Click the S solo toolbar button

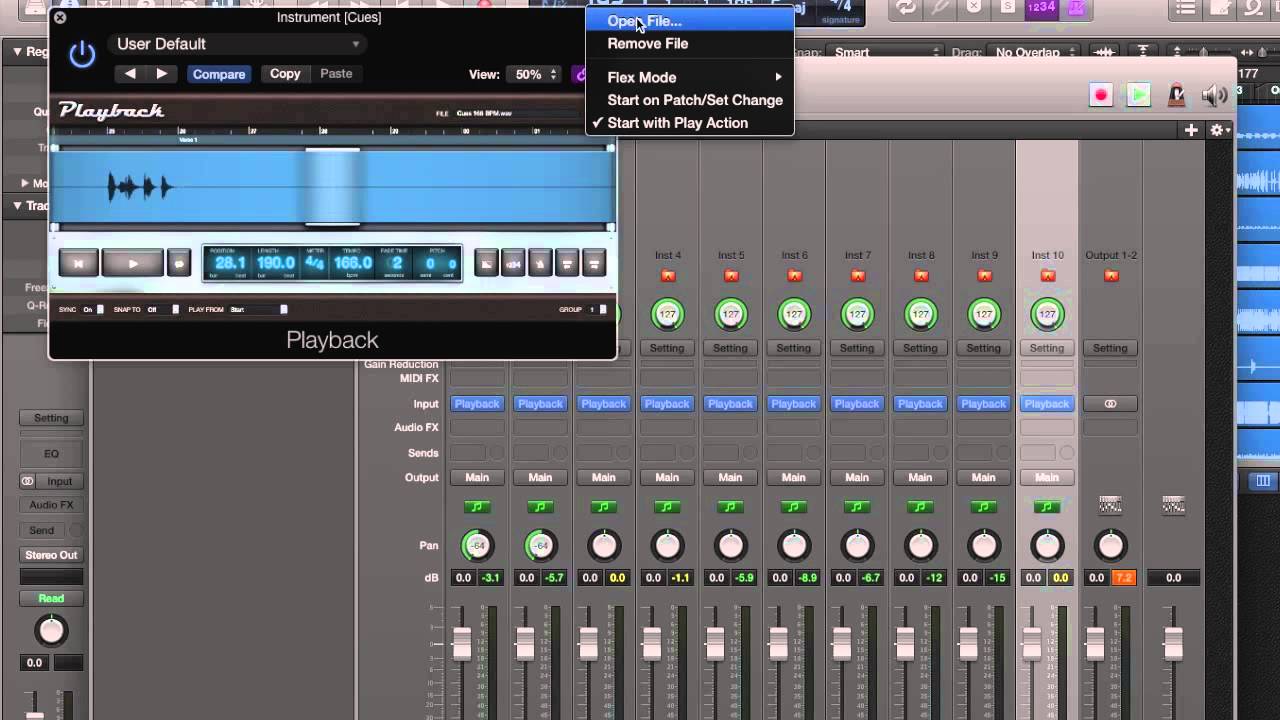(x=1010, y=8)
